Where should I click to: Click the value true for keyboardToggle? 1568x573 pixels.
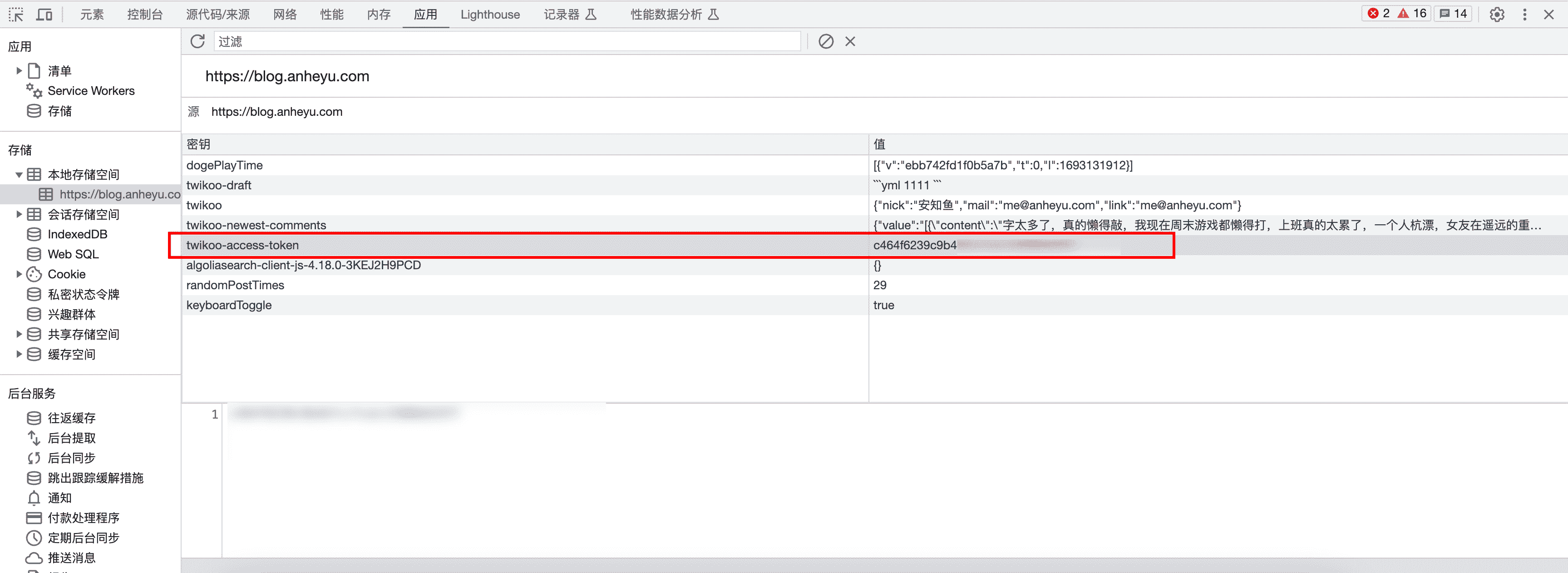click(883, 306)
